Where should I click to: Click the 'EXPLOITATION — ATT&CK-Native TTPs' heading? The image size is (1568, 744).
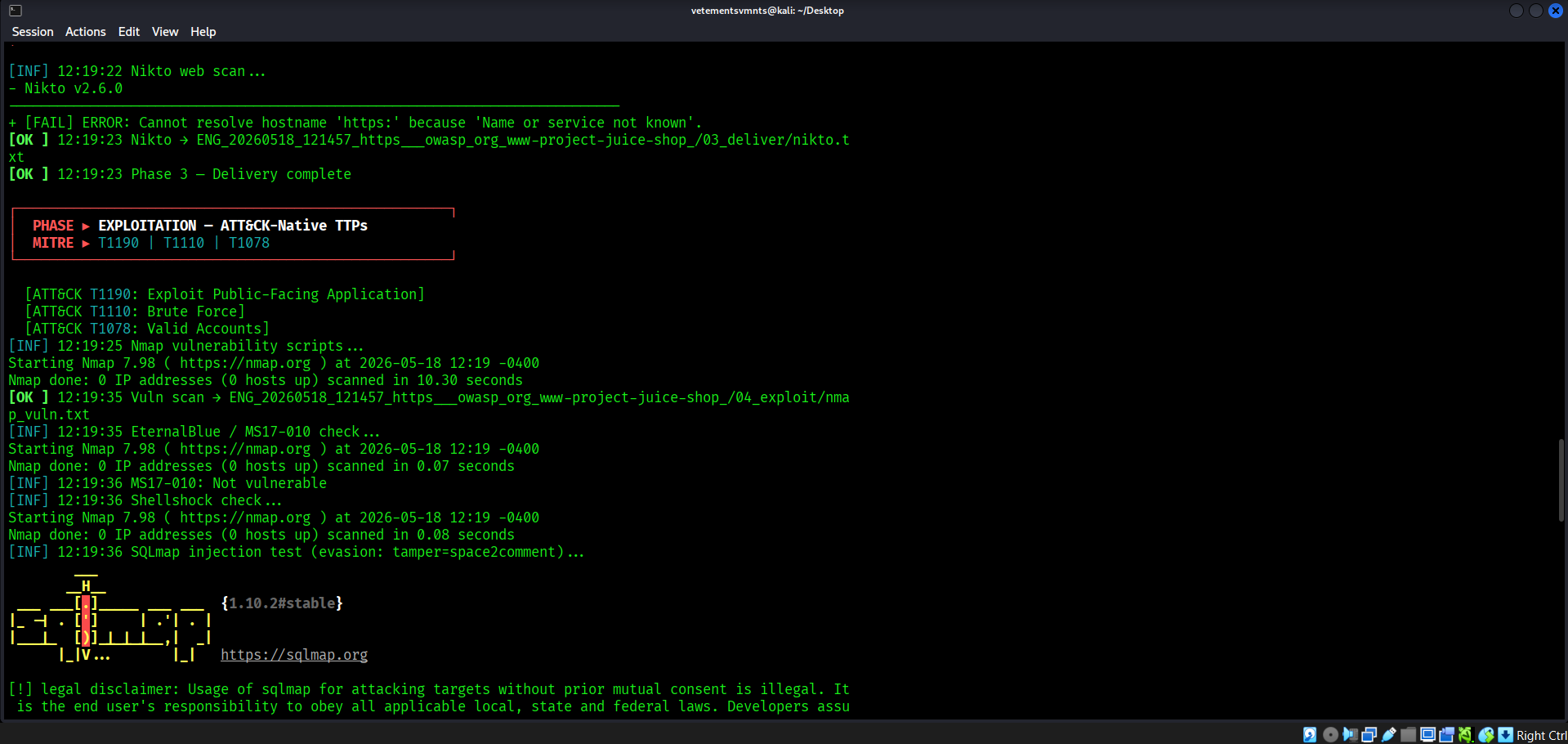(233, 226)
